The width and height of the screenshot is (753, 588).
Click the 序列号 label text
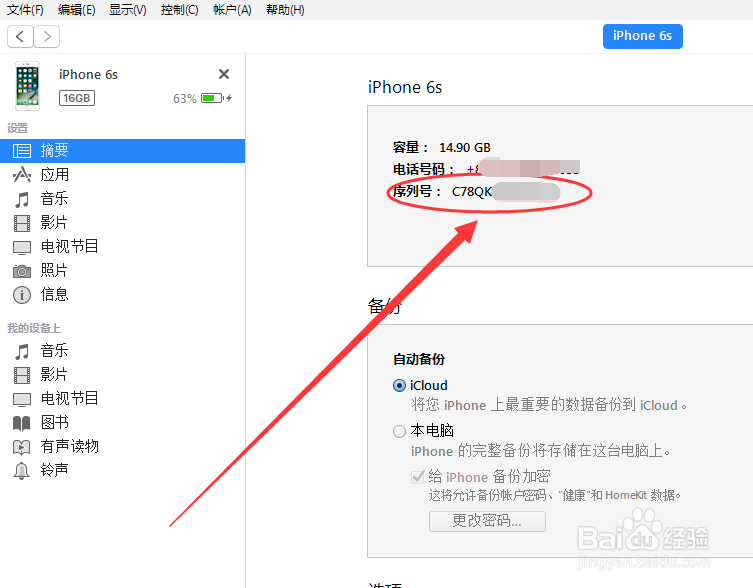(417, 191)
